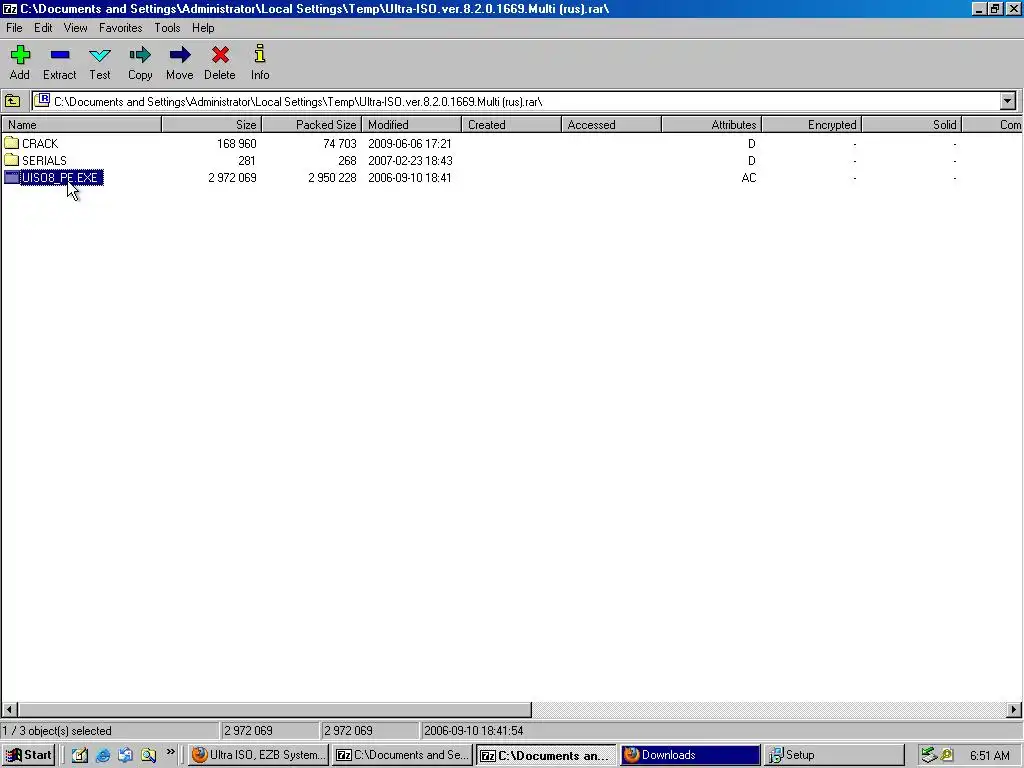The height and width of the screenshot is (768, 1024).
Task: Click the Outlook Express quick launch icon
Action: [125, 756]
